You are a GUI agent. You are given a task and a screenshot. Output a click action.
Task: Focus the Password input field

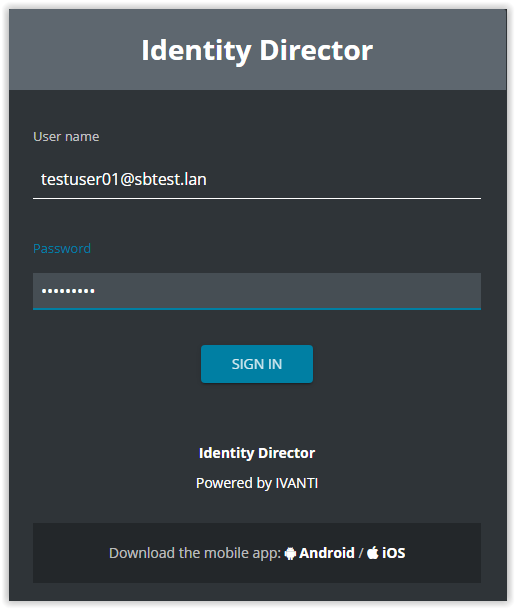pos(257,291)
